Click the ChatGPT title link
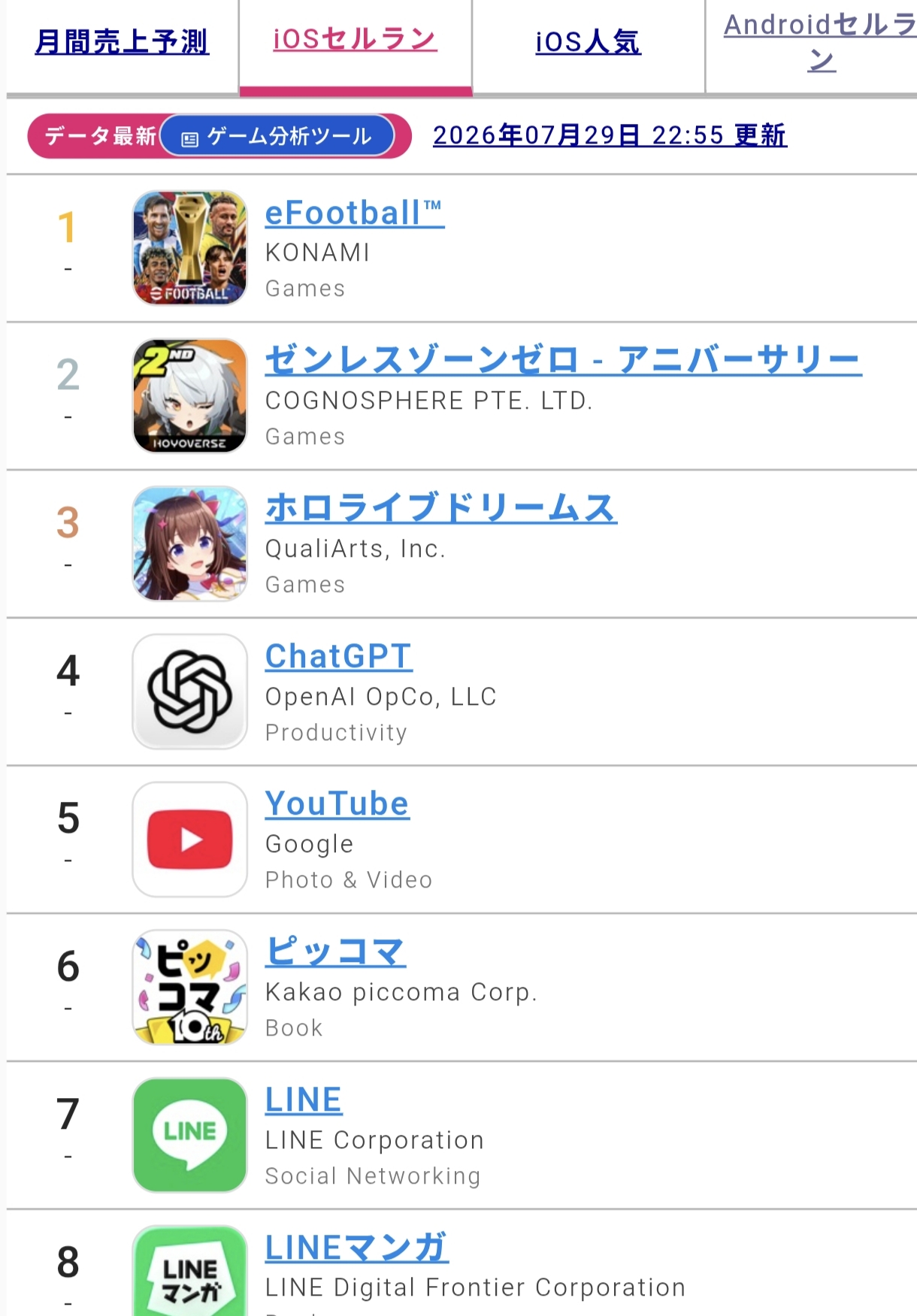This screenshot has height=1316, width=917. coord(338,656)
